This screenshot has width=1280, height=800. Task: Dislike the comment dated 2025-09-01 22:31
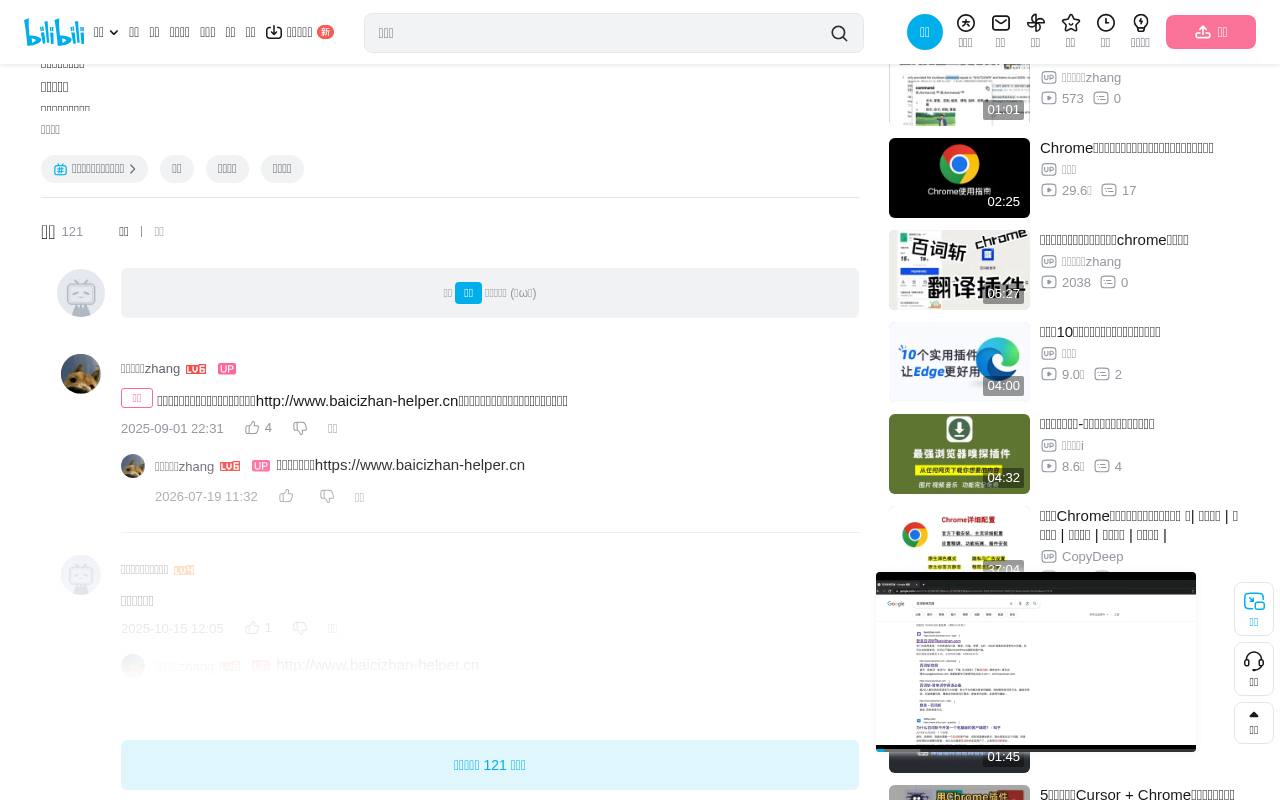pos(300,428)
